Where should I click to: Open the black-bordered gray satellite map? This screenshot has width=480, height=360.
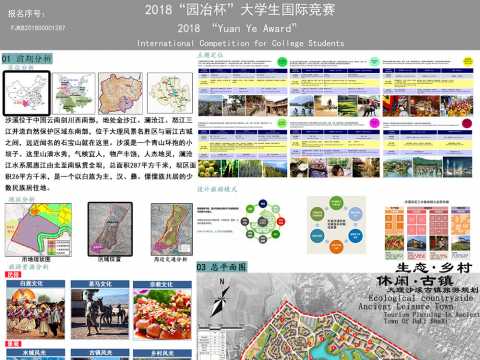[110, 229]
